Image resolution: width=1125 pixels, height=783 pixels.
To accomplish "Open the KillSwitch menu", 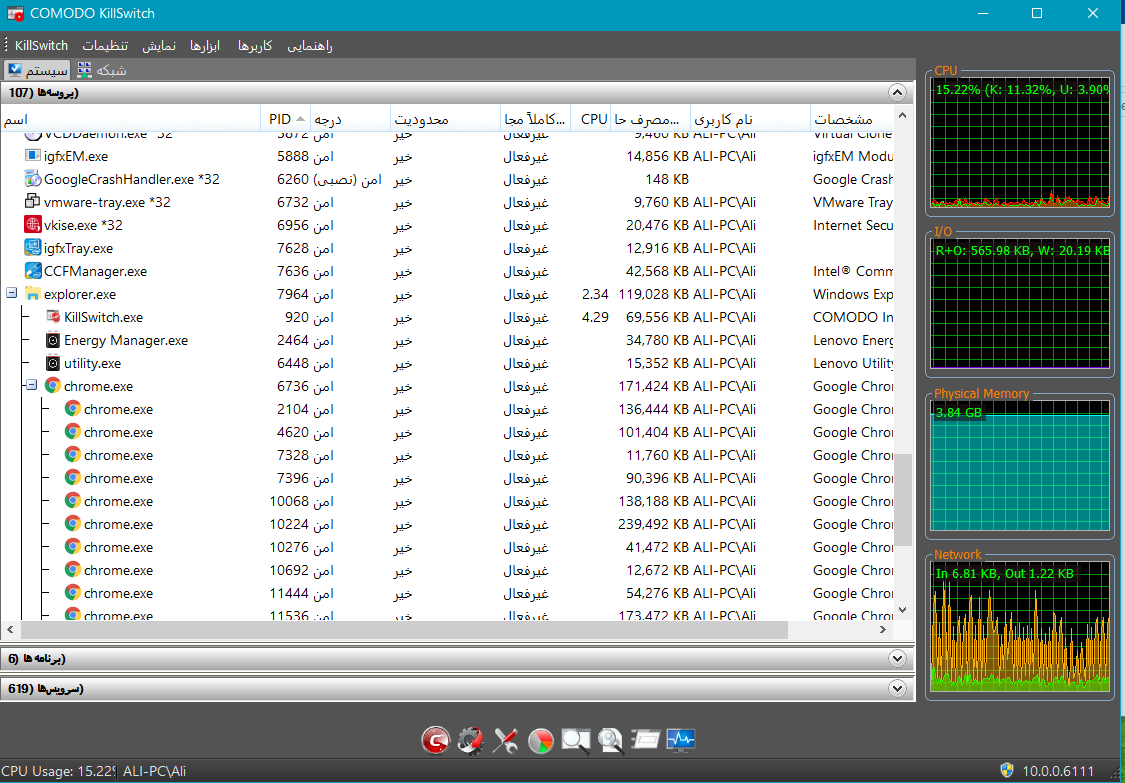I will pos(42,45).
